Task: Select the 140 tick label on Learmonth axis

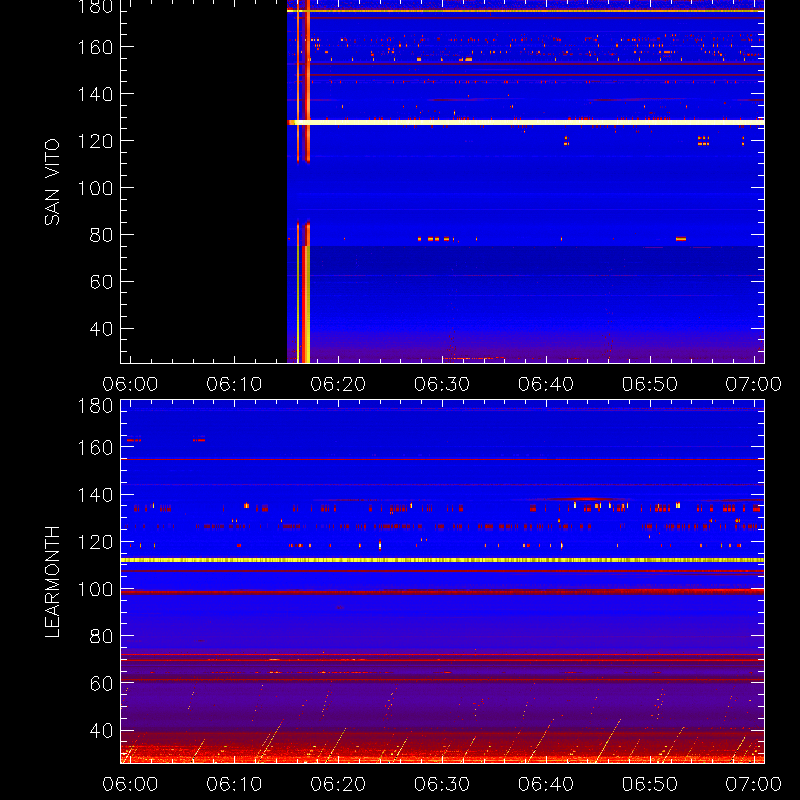Action: (95, 494)
